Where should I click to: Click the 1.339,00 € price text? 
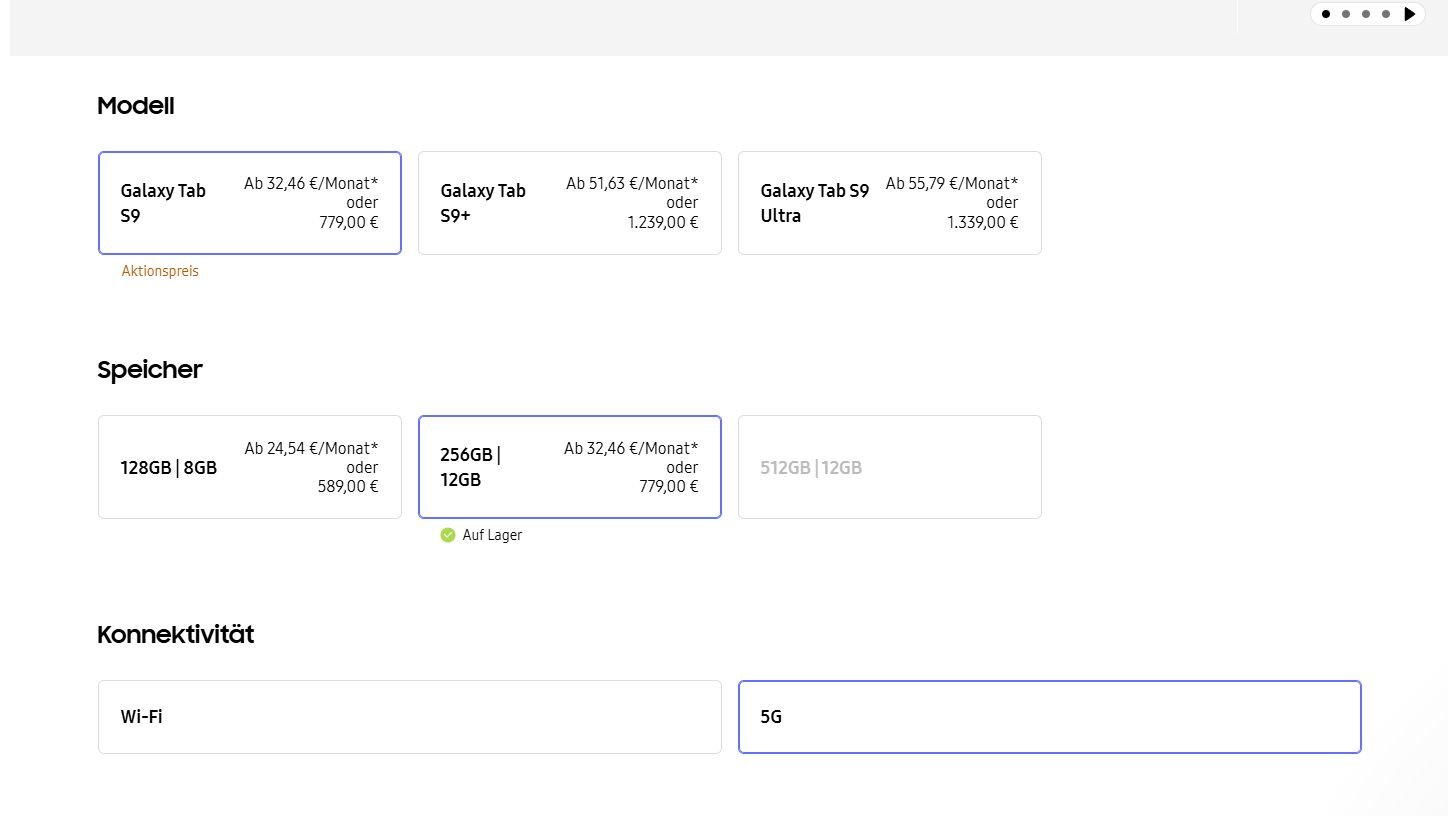[983, 222]
